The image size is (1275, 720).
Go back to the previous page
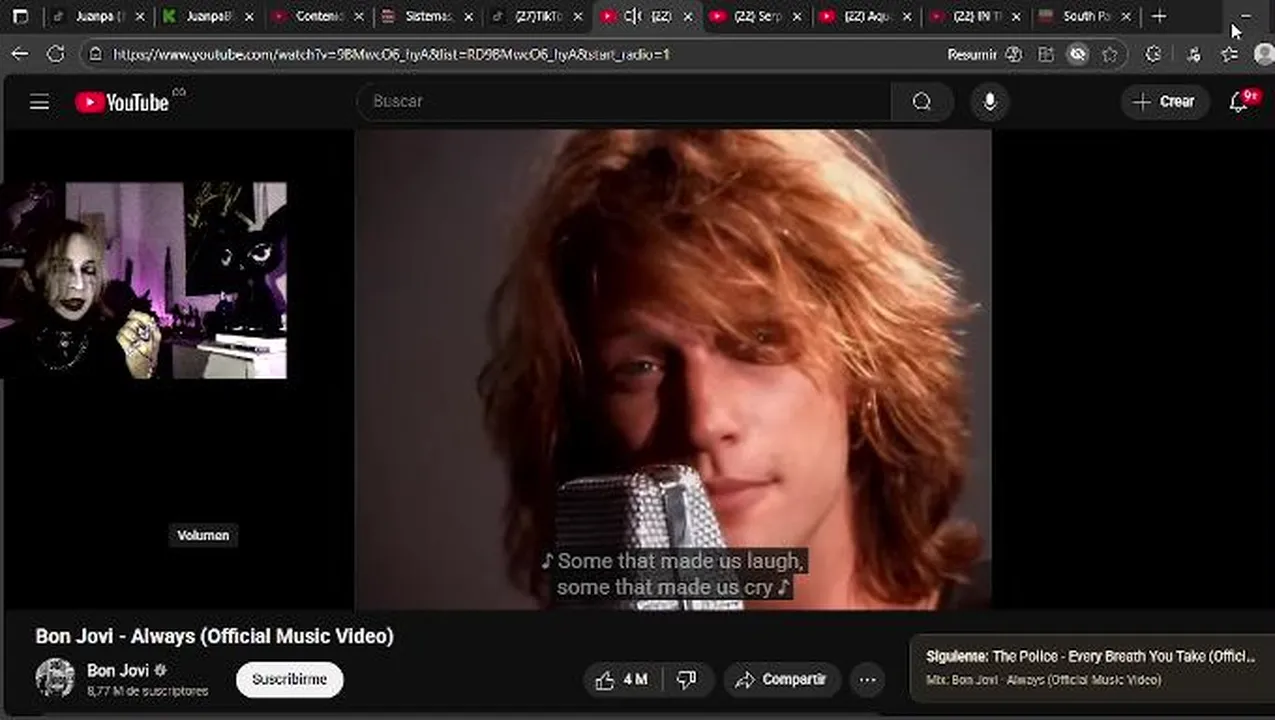click(20, 54)
